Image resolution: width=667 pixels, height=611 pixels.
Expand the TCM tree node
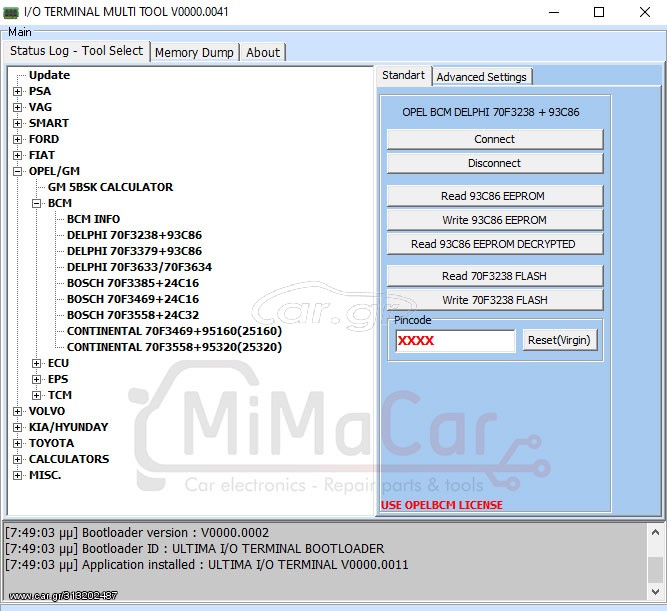tap(37, 395)
